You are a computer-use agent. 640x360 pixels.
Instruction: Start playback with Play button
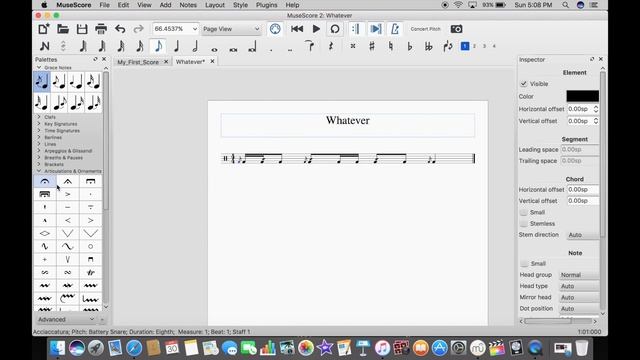316,29
